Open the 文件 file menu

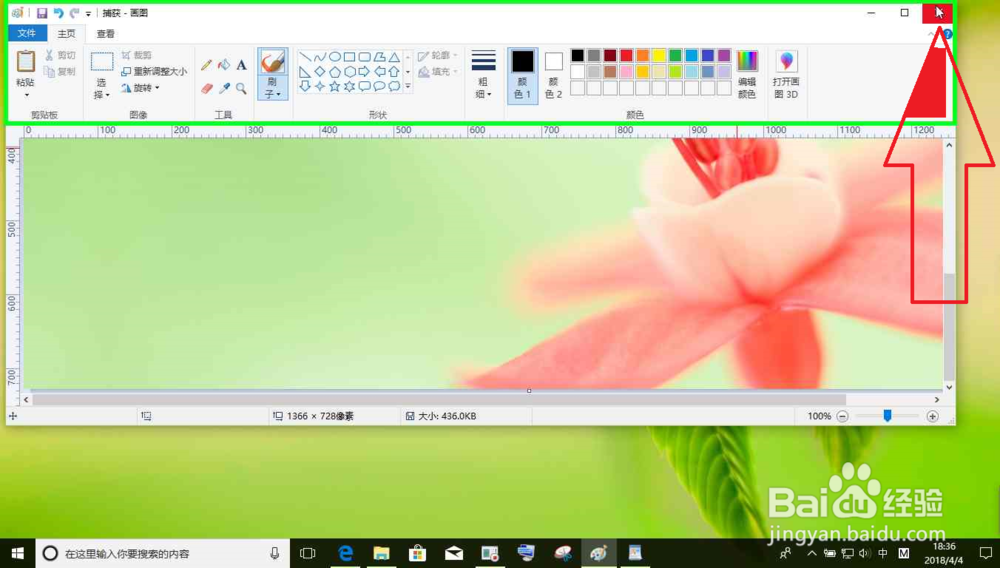27,33
